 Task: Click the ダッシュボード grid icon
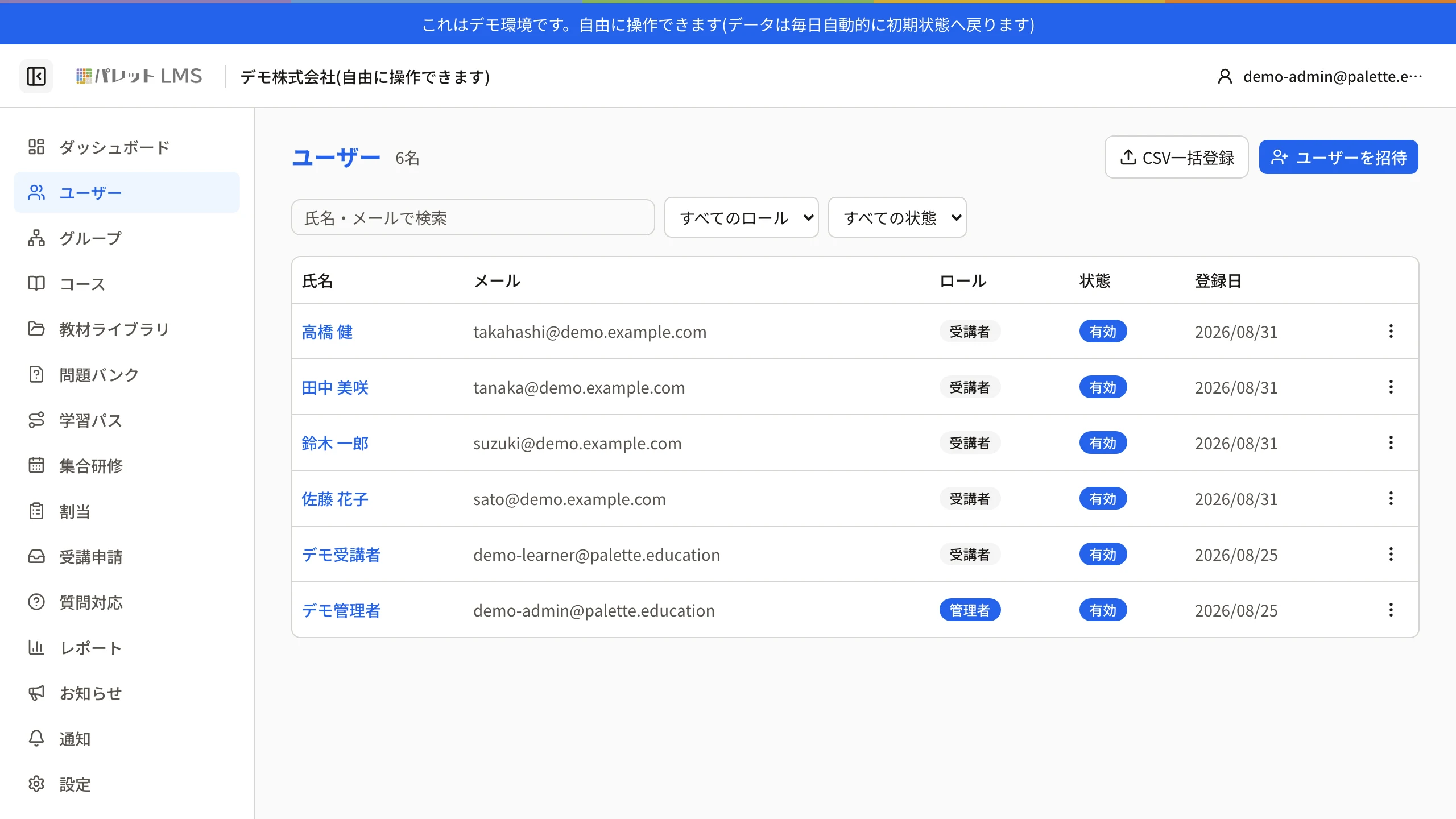(36, 147)
